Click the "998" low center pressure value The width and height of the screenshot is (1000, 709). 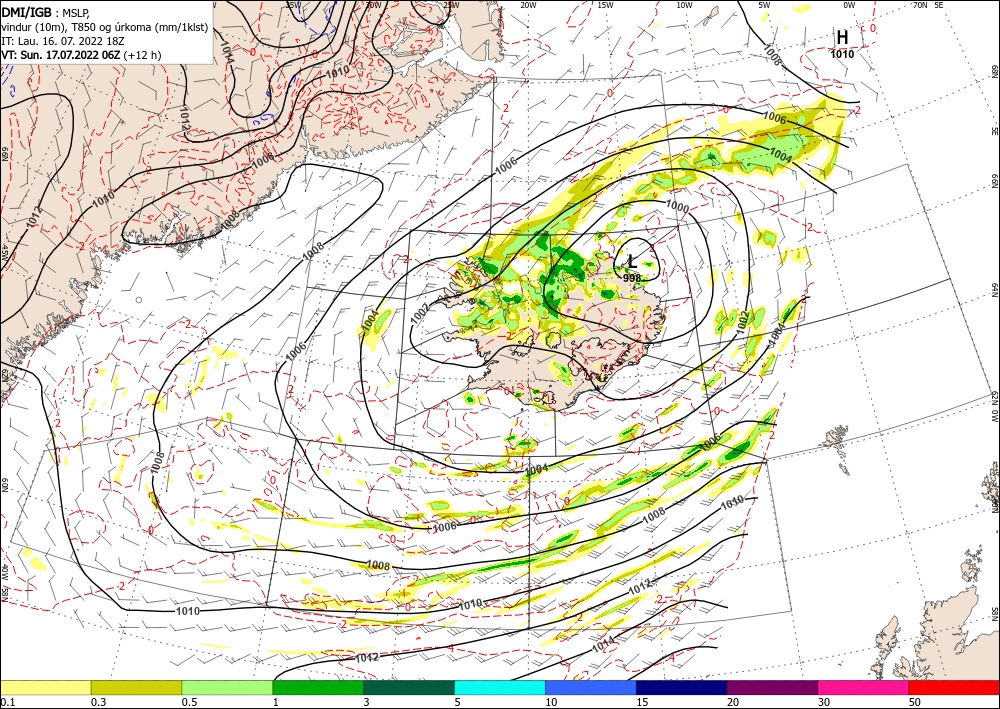(632, 278)
